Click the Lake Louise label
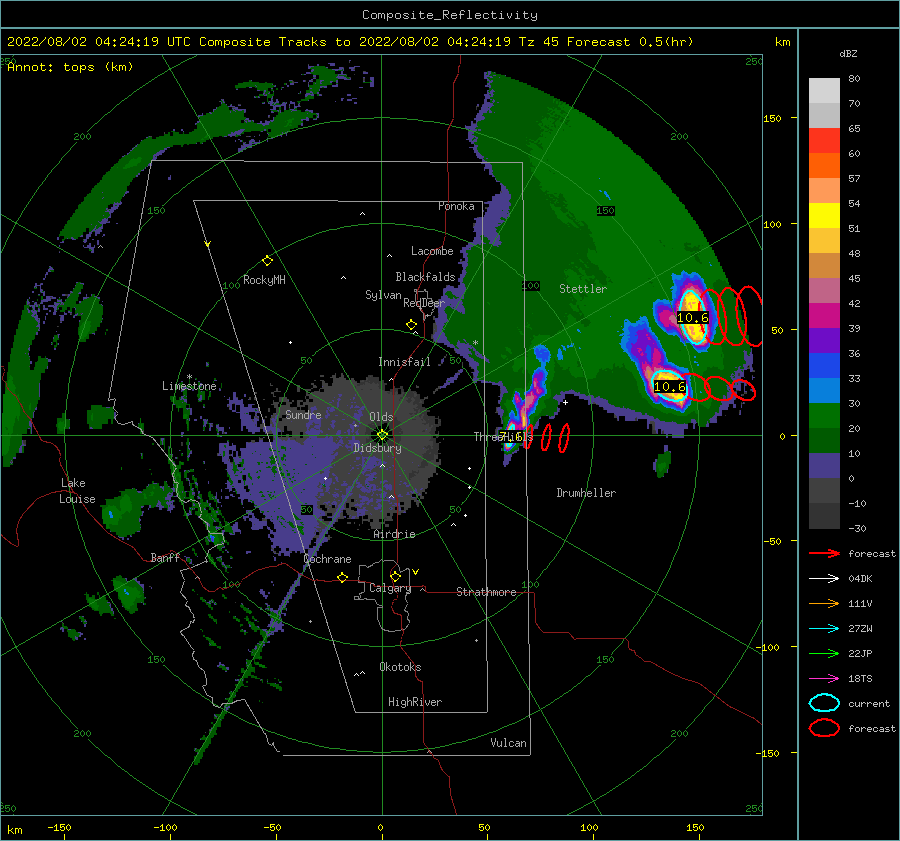The height and width of the screenshot is (841, 900). click(x=78, y=491)
